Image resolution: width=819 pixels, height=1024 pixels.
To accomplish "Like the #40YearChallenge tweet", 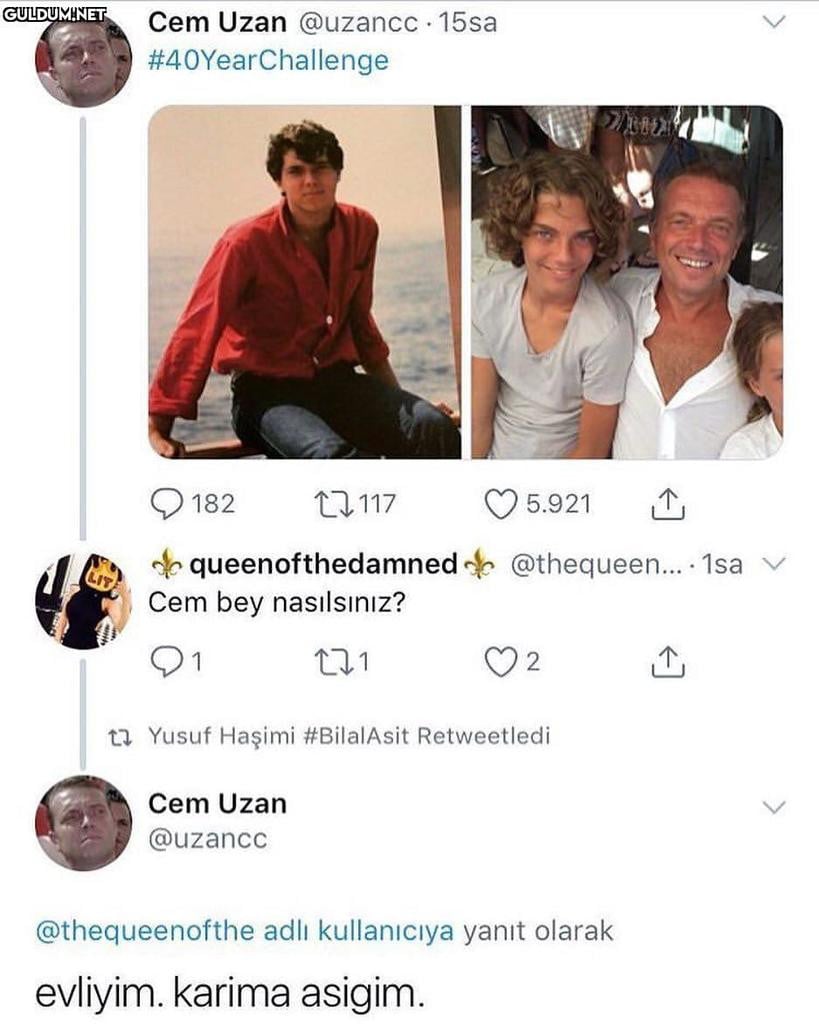I will click(500, 503).
